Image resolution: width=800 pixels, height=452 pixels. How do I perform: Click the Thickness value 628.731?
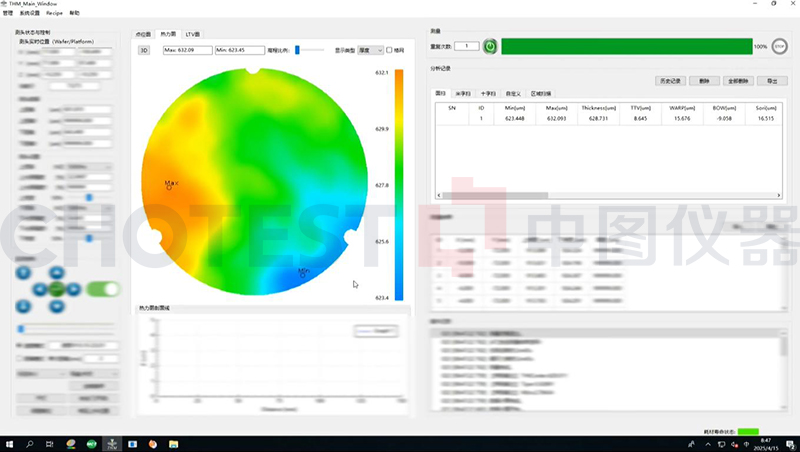coord(598,118)
